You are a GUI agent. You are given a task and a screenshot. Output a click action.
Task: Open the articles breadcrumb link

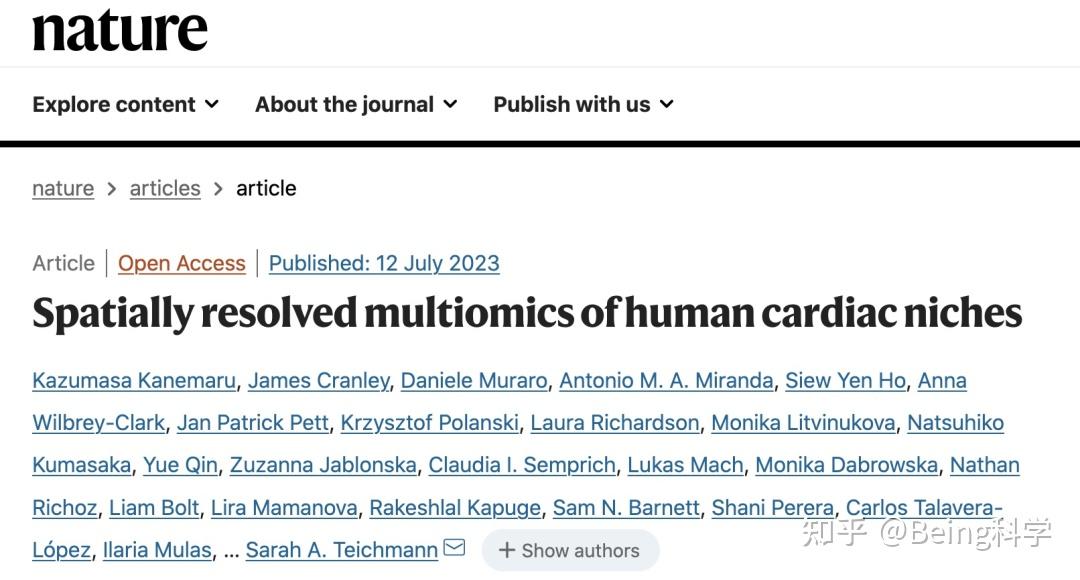[165, 188]
